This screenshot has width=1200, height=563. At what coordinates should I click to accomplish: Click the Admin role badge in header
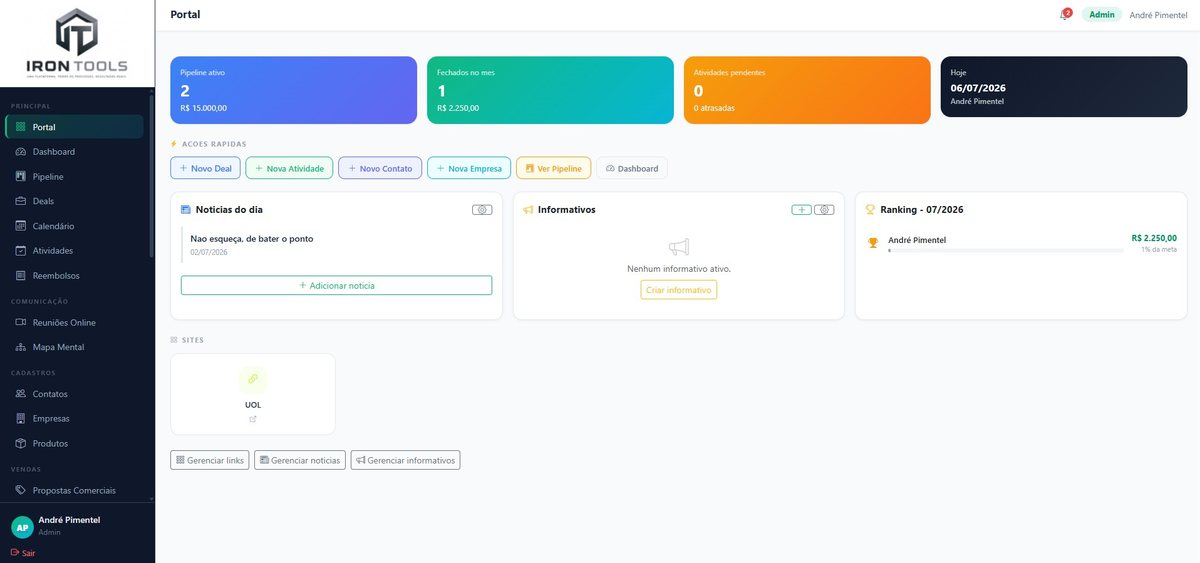pos(1102,15)
